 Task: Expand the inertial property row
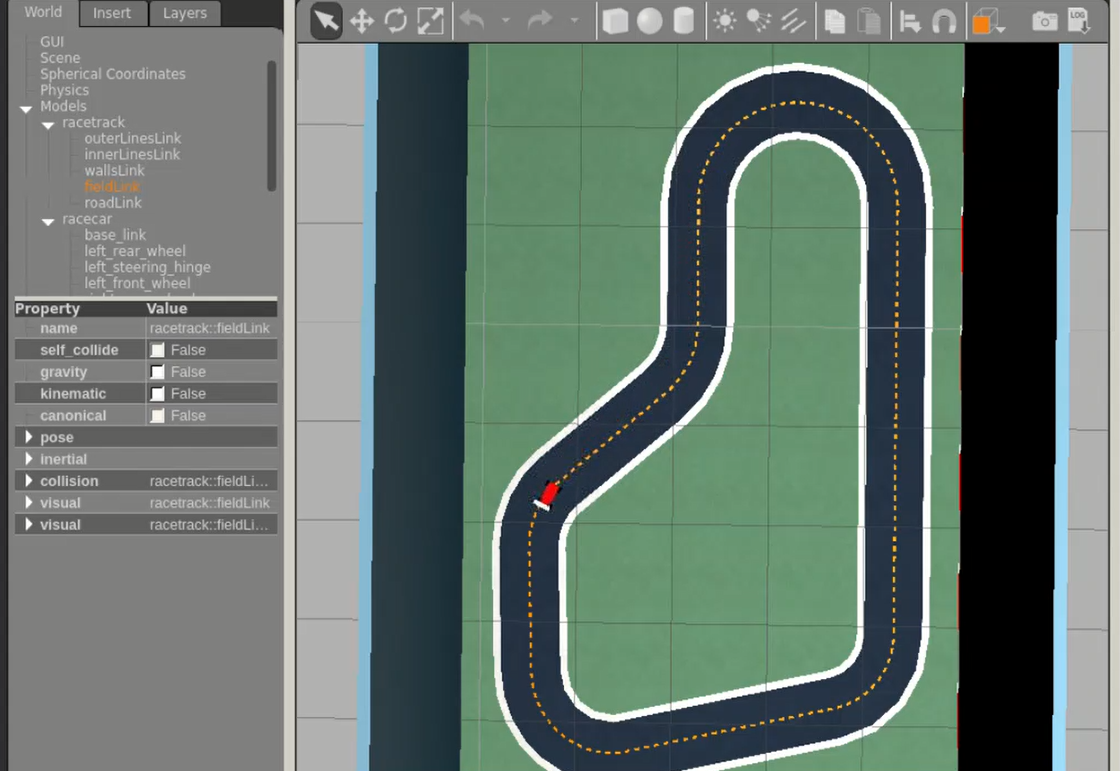[29, 460]
